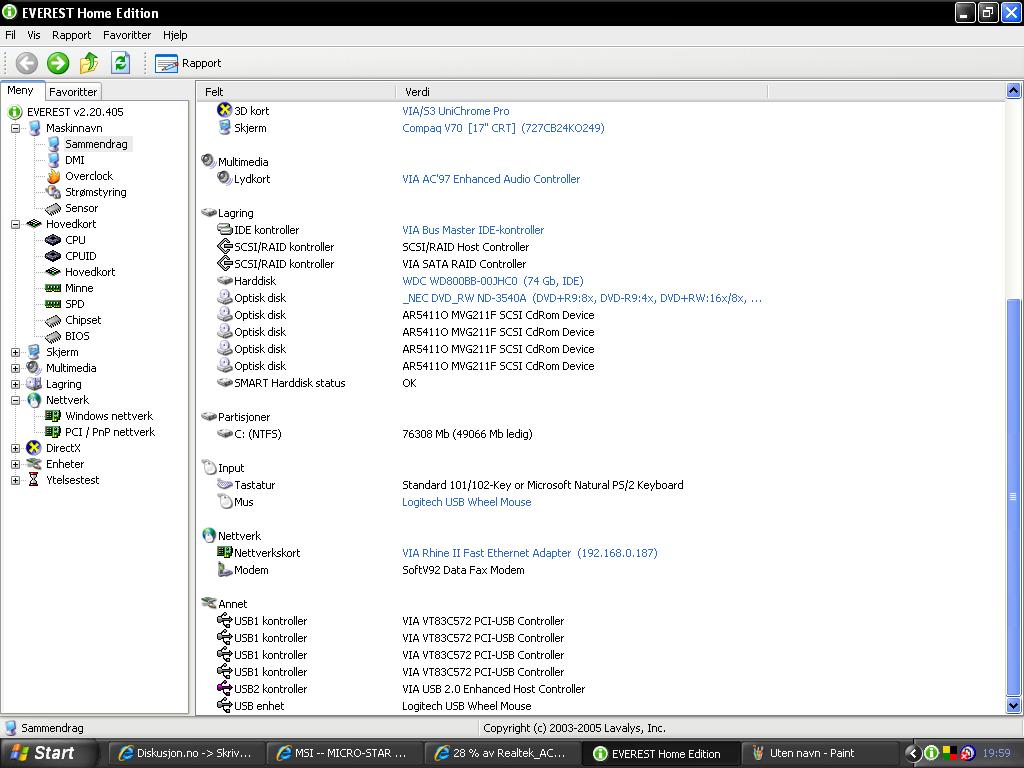Expand the Multimedia tree node
The image size is (1024, 768).
[x=15, y=368]
